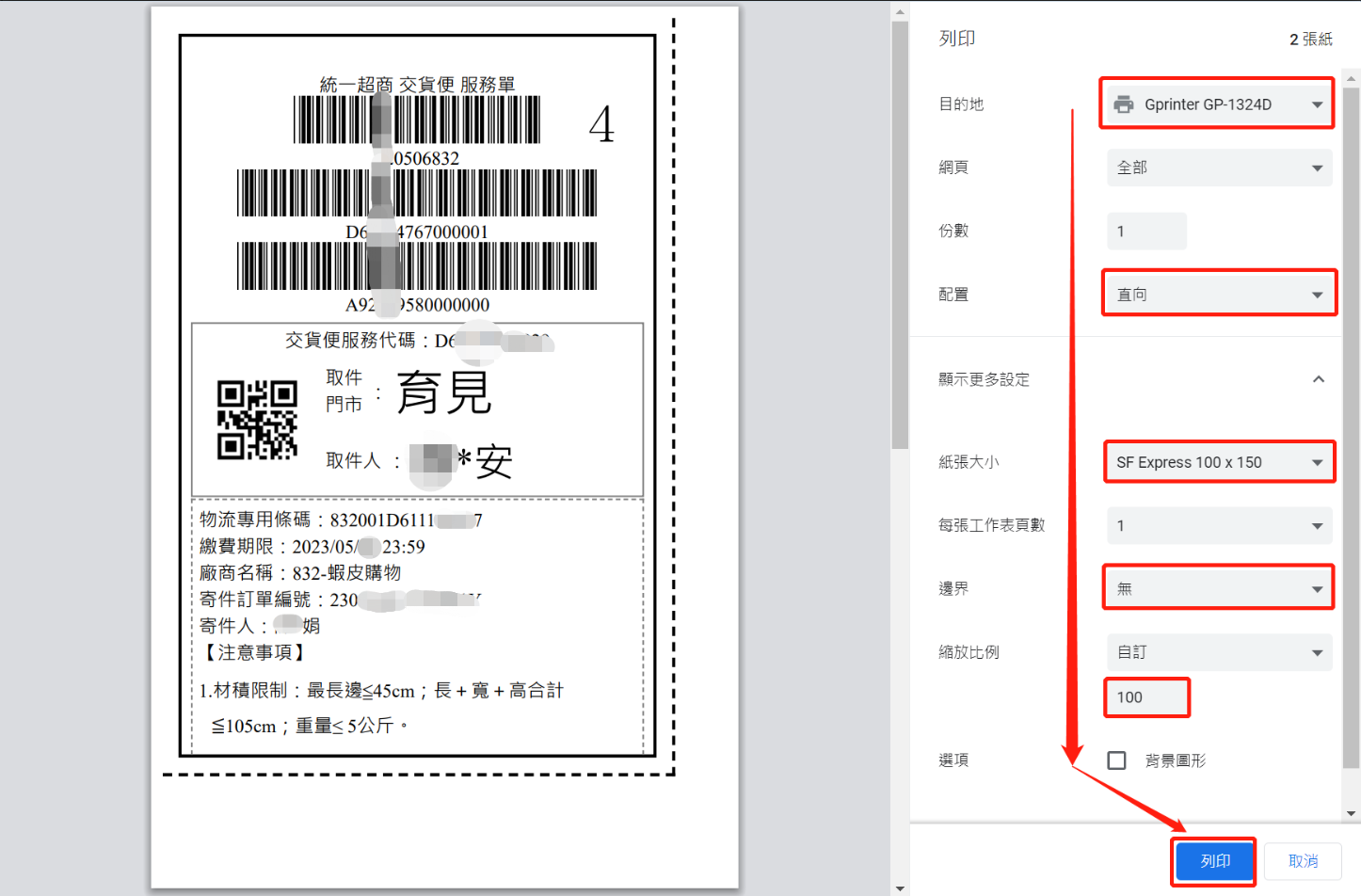Enable the 背景圖形 checkbox
The image size is (1361, 896).
(x=1117, y=760)
